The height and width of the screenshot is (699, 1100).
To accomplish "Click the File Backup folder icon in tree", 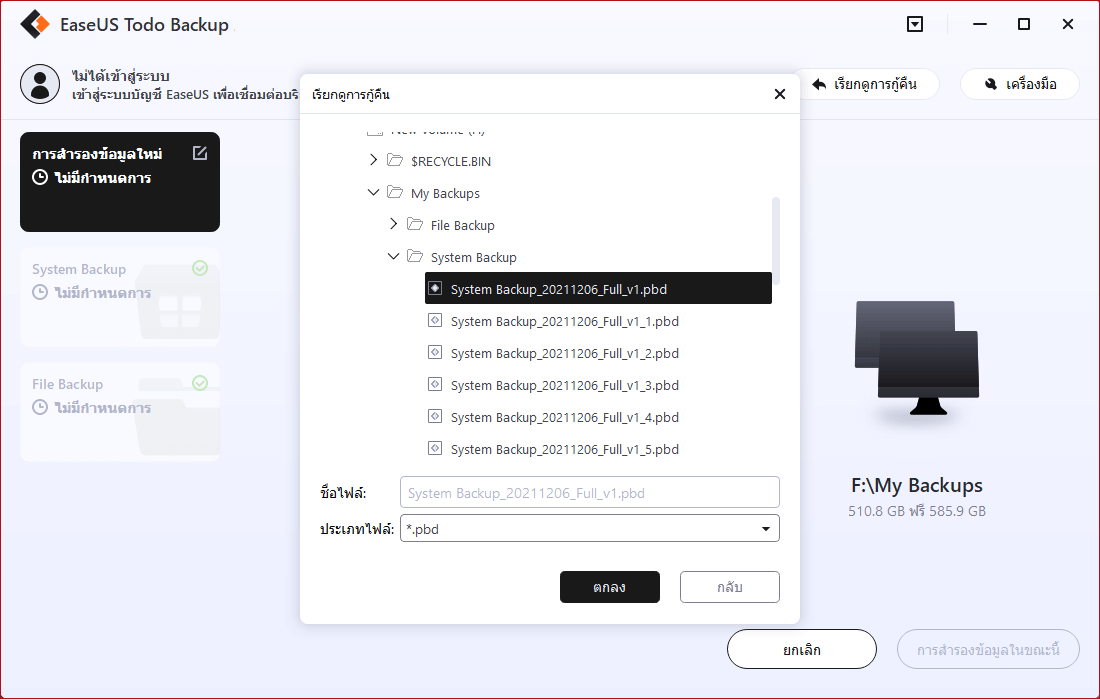I will tap(415, 225).
